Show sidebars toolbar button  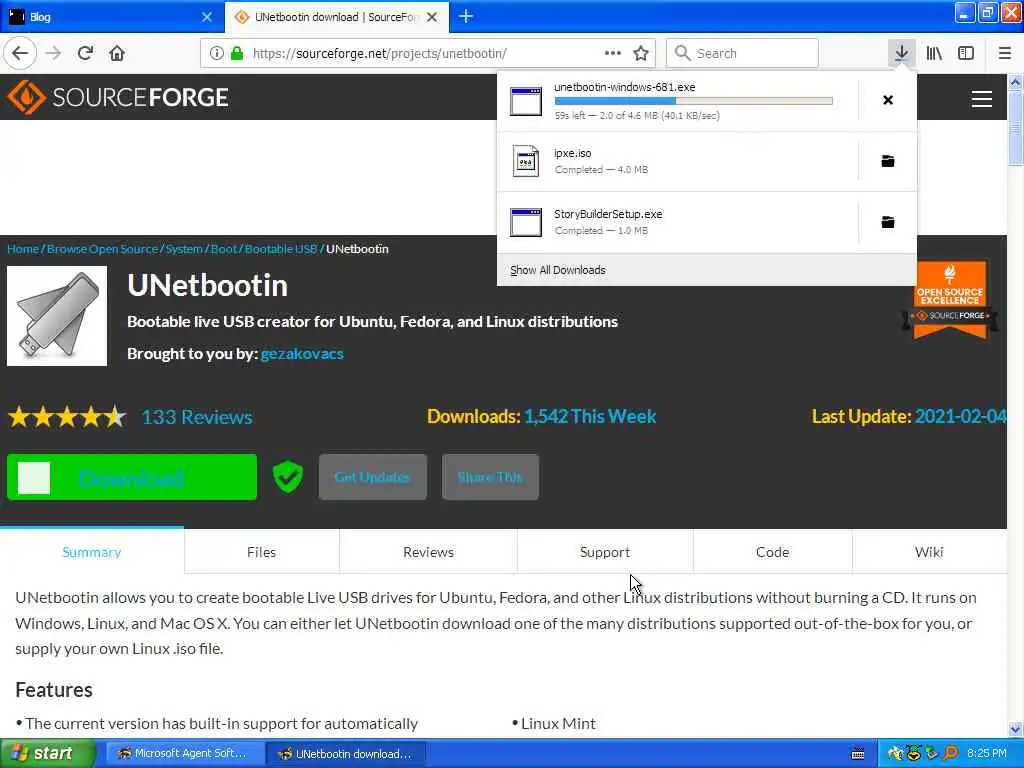[x=966, y=53]
